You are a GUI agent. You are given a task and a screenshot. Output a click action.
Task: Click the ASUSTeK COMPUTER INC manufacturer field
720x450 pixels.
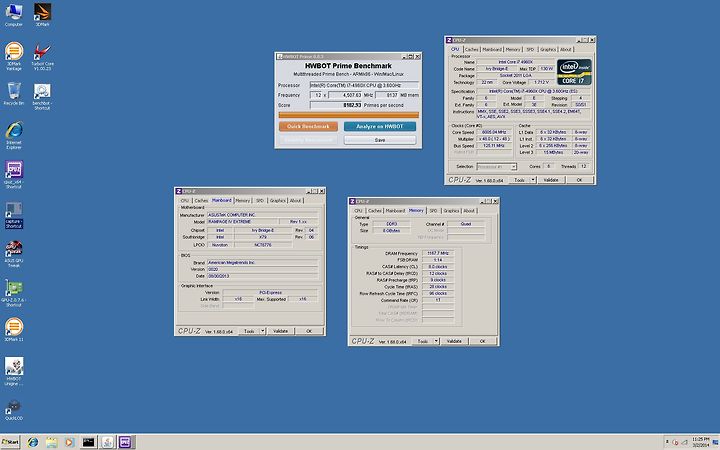(262, 214)
